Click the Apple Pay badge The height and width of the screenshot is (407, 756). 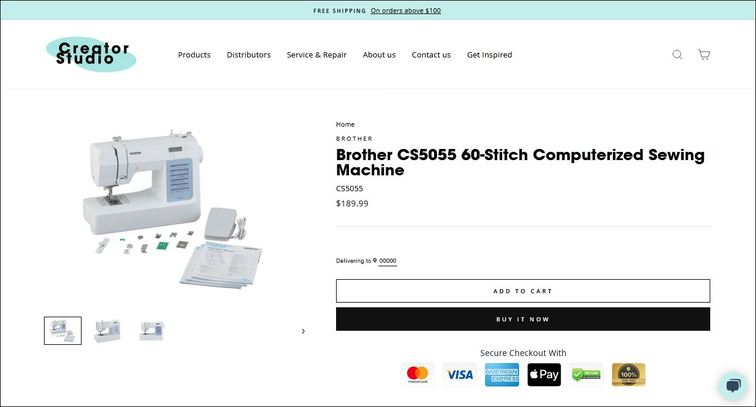(x=544, y=374)
